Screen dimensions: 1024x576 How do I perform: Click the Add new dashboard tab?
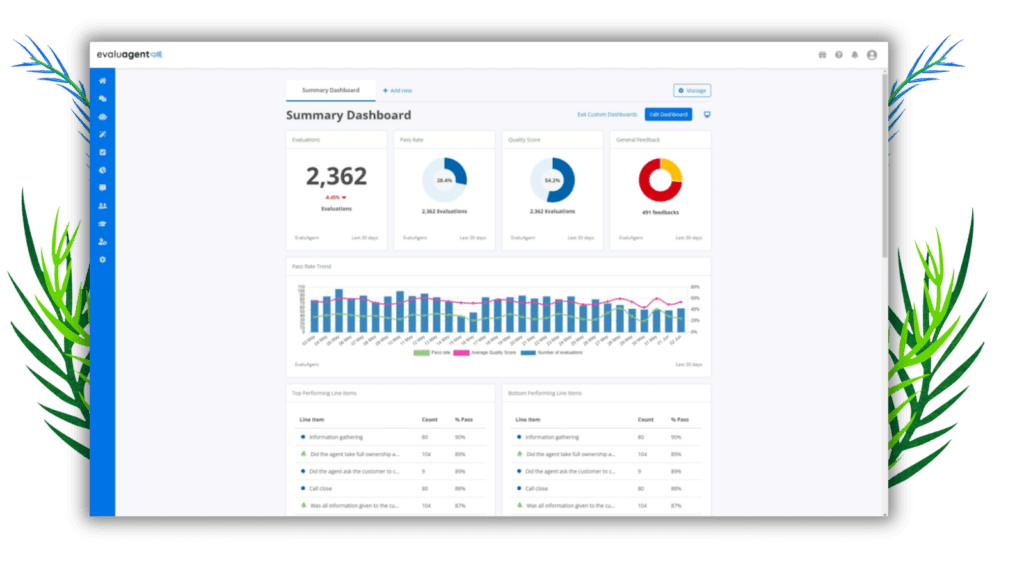coord(398,91)
